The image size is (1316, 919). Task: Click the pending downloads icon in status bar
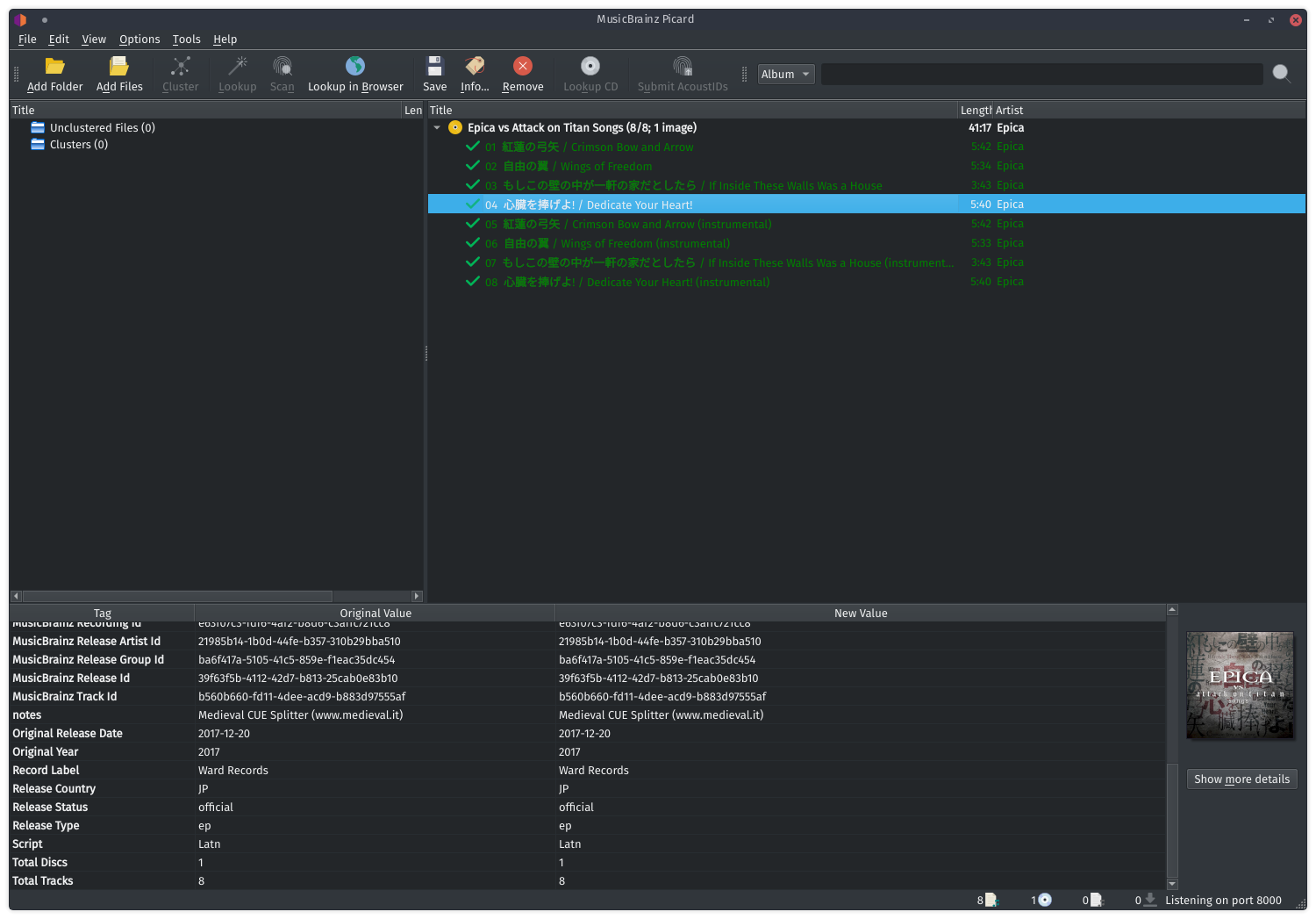coord(1150,900)
